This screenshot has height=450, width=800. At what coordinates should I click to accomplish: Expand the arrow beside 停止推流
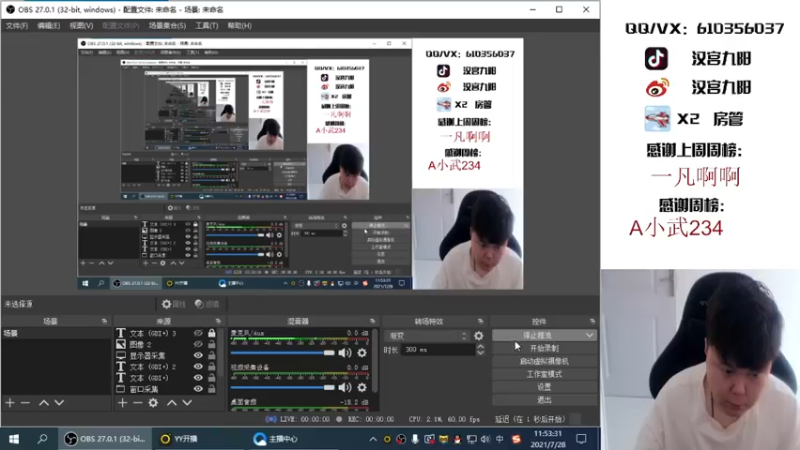click(590, 335)
